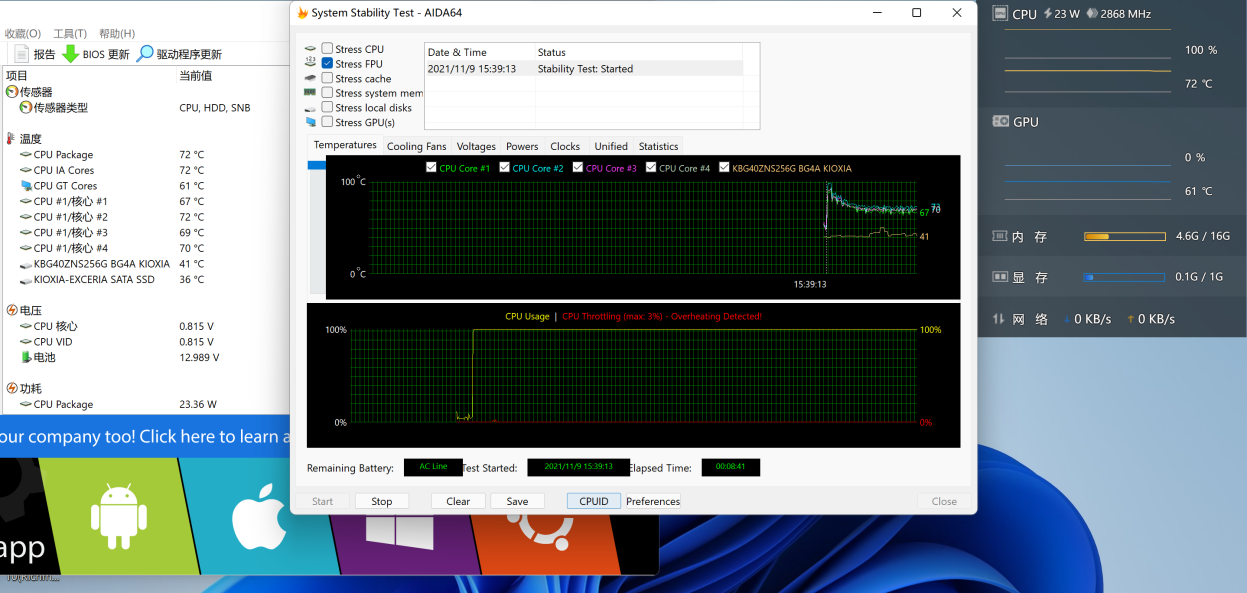Image resolution: width=1247 pixels, height=593 pixels.
Task: Open the Clocks tab
Action: 565,146
